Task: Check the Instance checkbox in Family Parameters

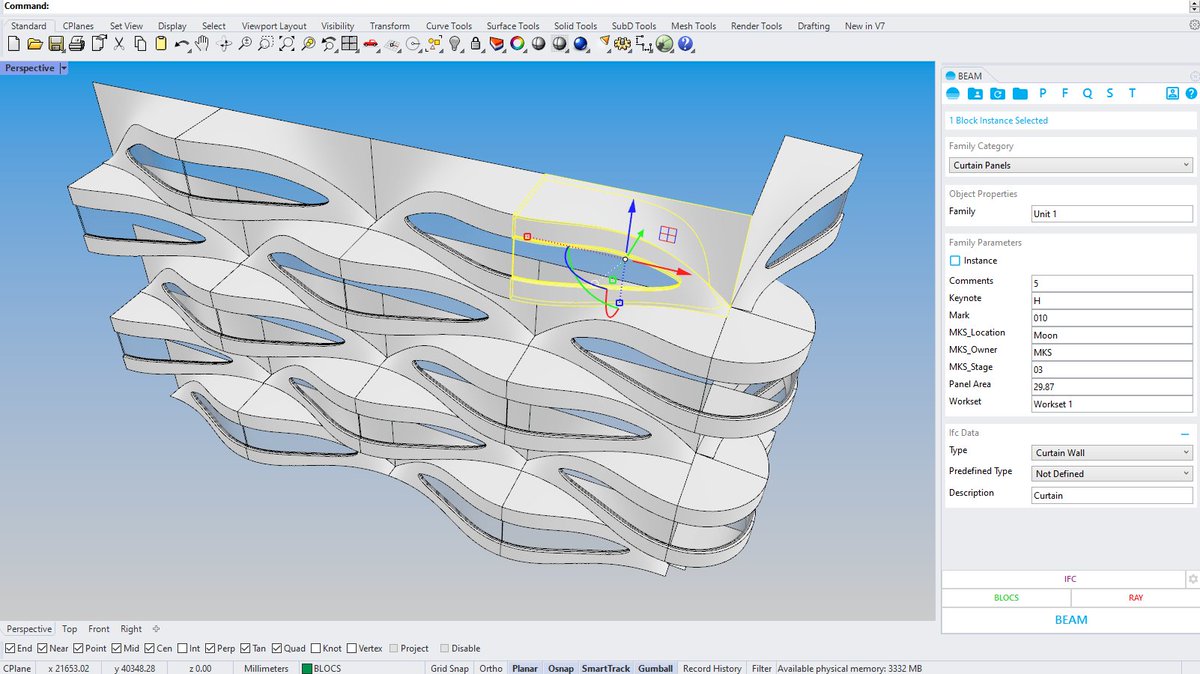Action: 955,260
